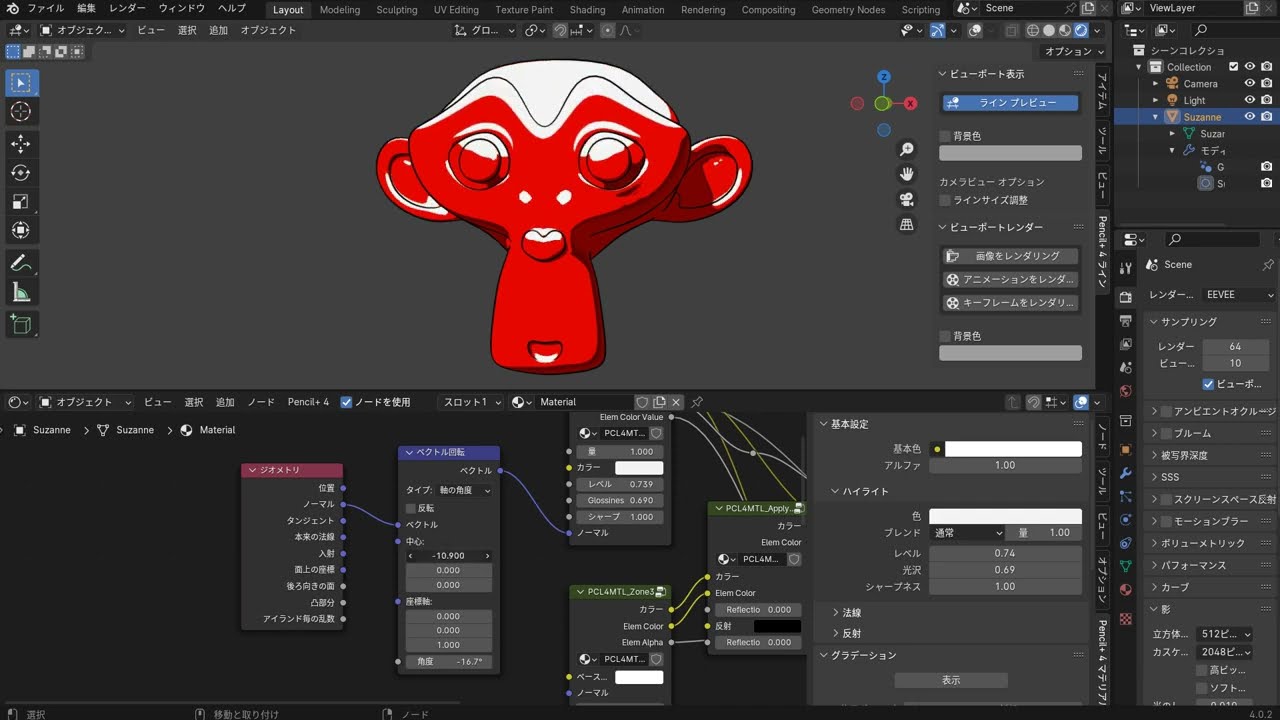Open the Tool properties tab
Screen dimensions: 1280x720
coord(1126,267)
